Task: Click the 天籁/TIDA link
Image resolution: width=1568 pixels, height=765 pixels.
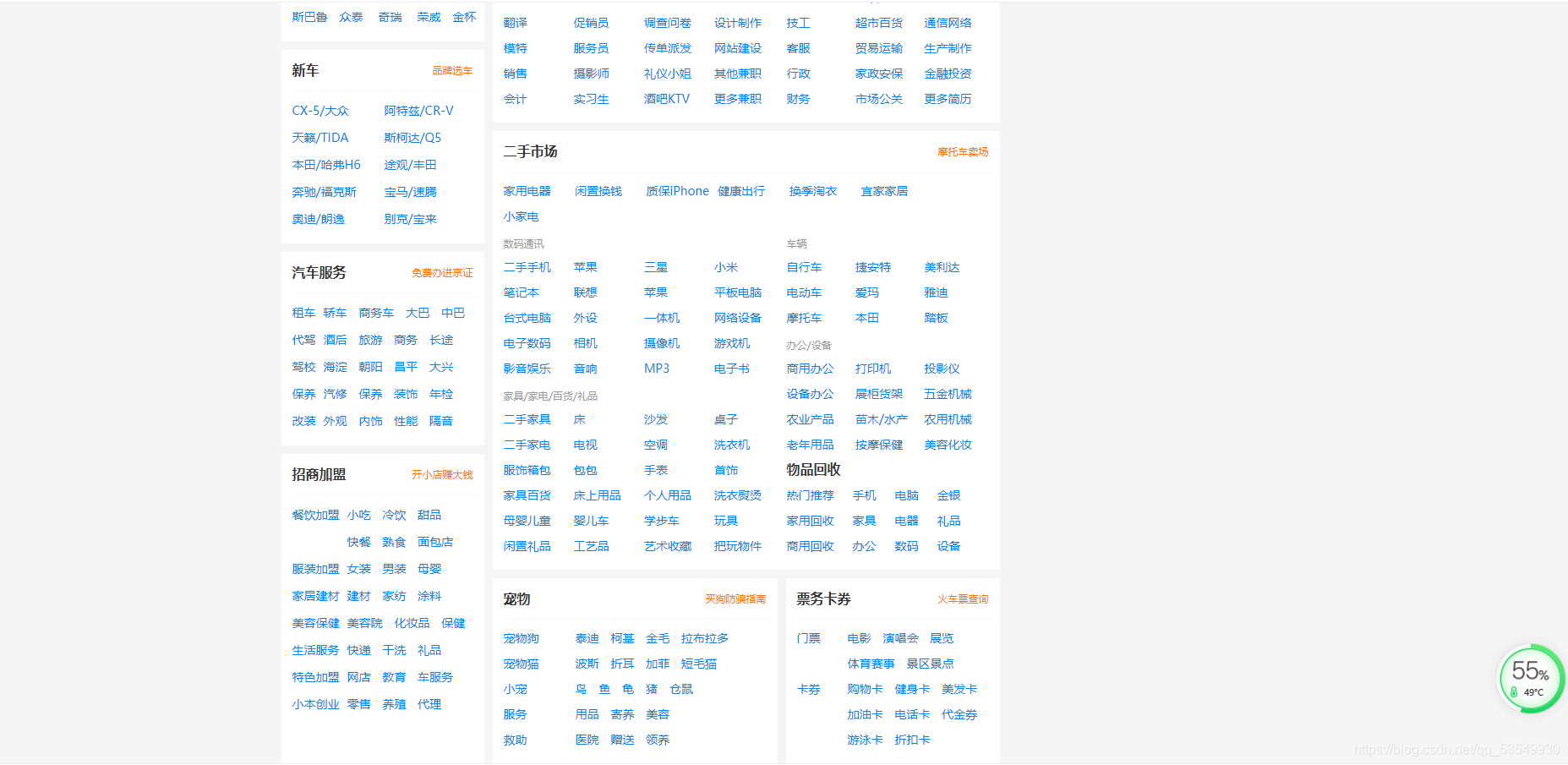Action: coord(320,138)
